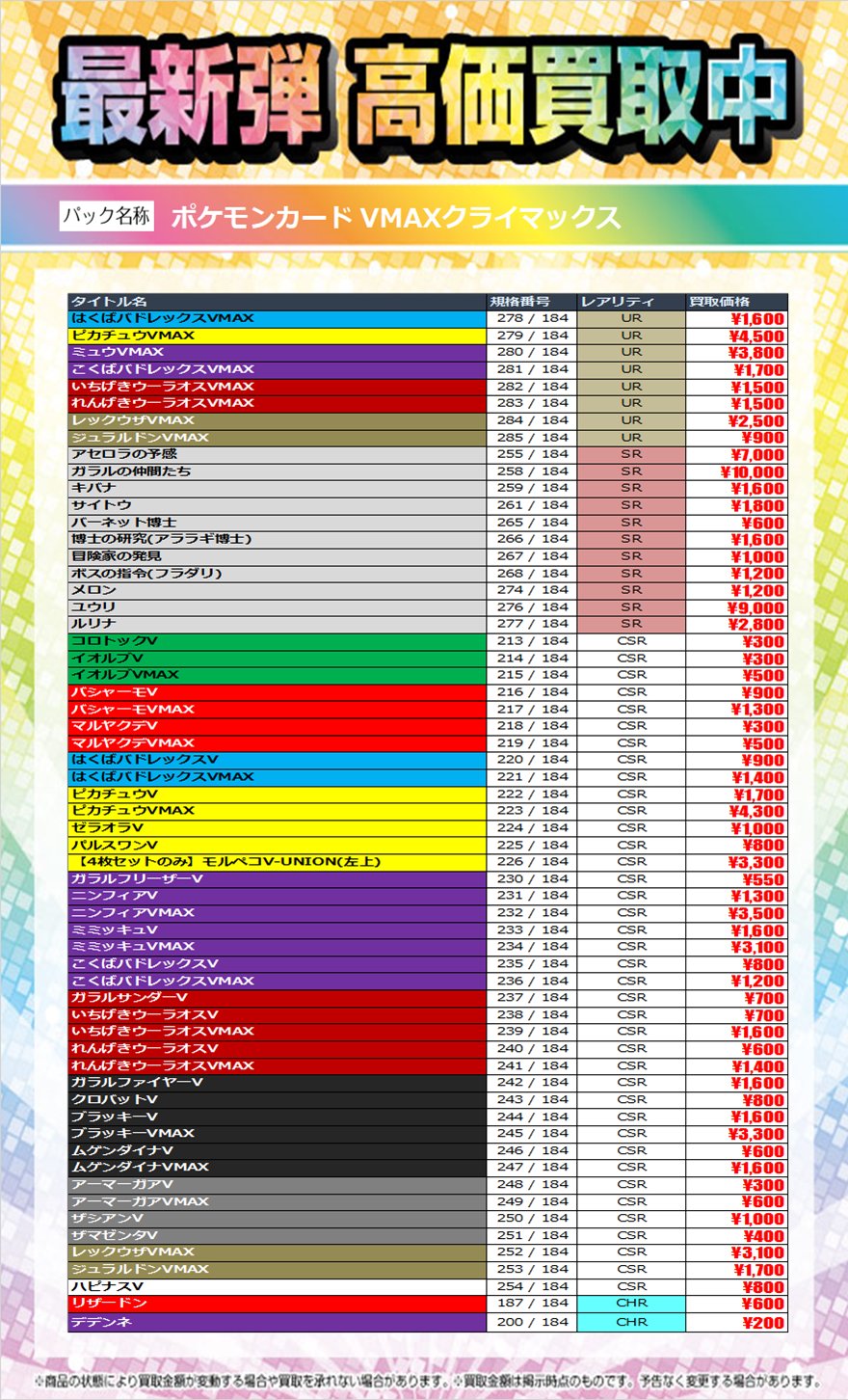
Task: Select the アセロラの予感 title
Action: coord(278,454)
